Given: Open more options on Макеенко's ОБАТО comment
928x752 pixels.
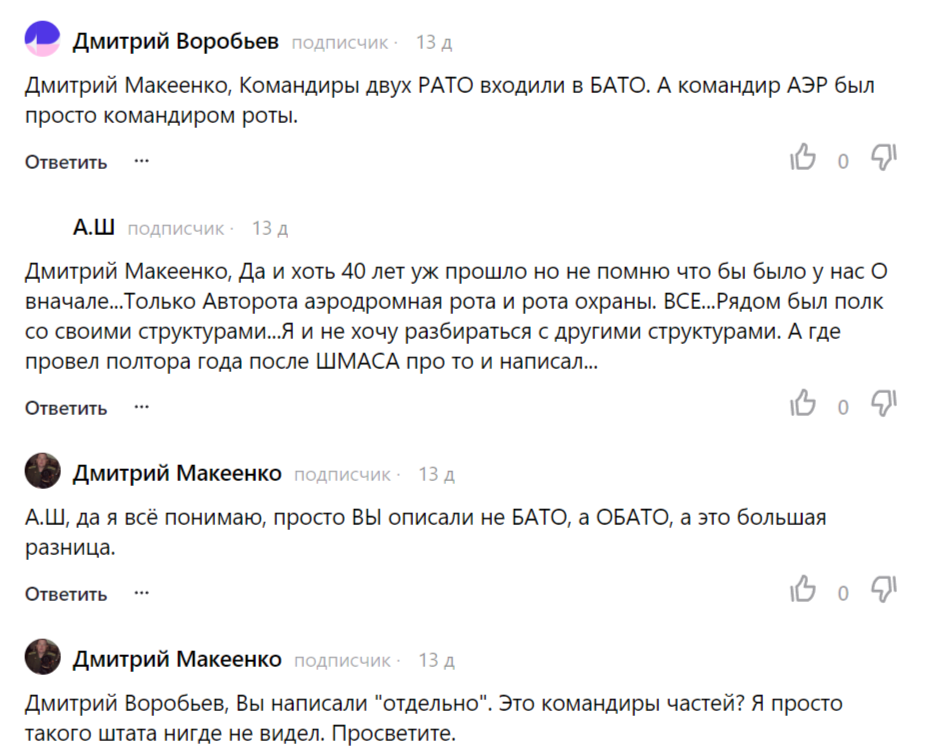Looking at the screenshot, I should coord(141,591).
